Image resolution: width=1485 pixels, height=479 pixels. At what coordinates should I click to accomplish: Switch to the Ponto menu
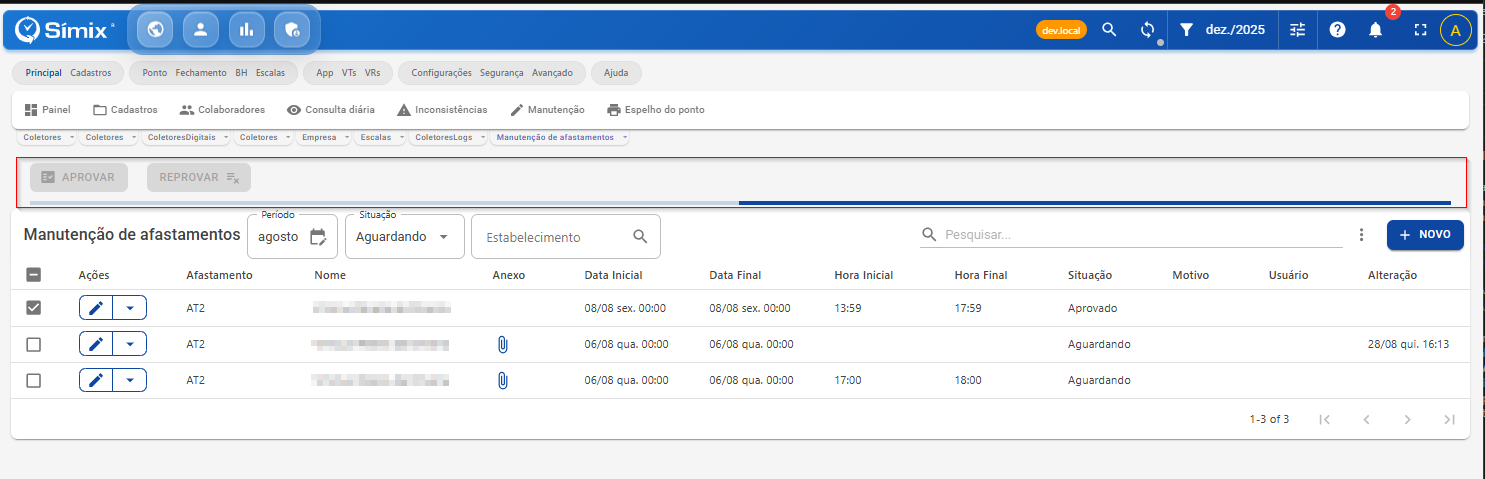tap(155, 73)
